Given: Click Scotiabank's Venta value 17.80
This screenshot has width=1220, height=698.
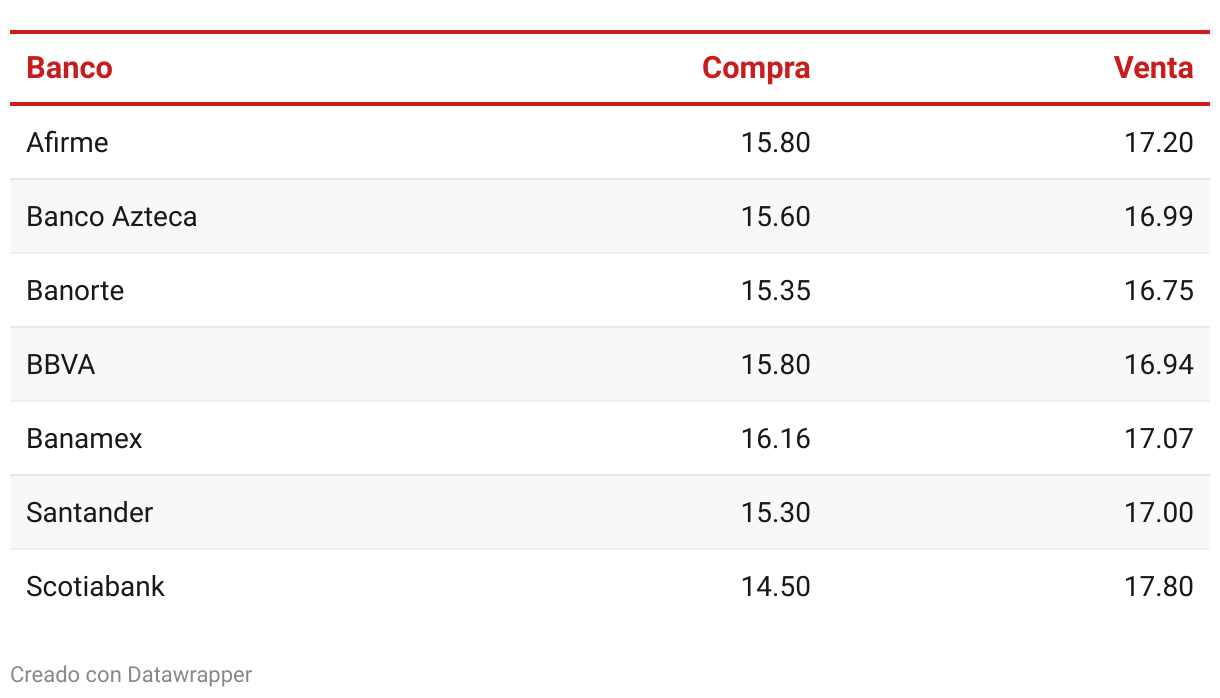Looking at the screenshot, I should tap(1159, 586).
